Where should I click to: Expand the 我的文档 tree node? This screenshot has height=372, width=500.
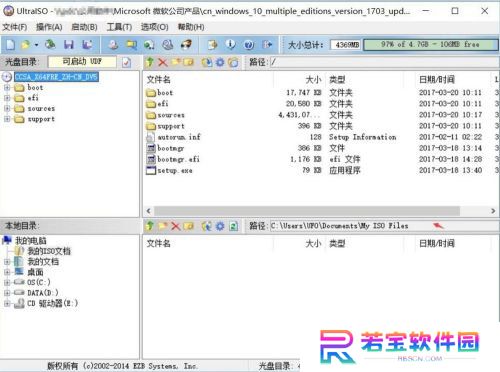[x=7, y=262]
